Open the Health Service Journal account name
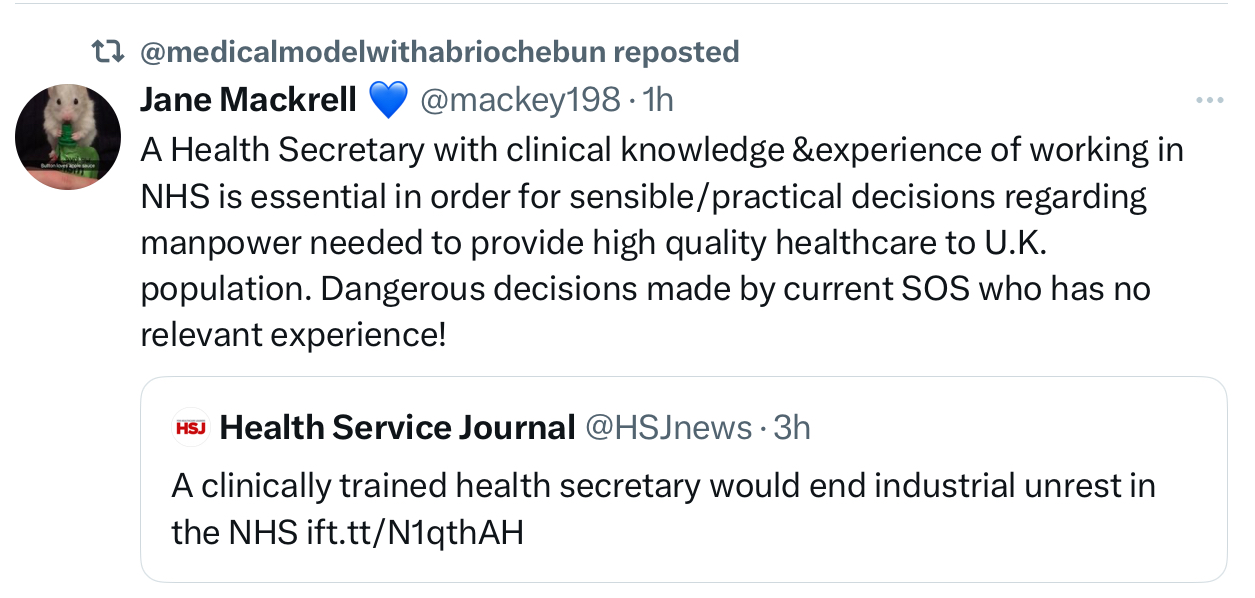1255x598 pixels. pos(397,428)
